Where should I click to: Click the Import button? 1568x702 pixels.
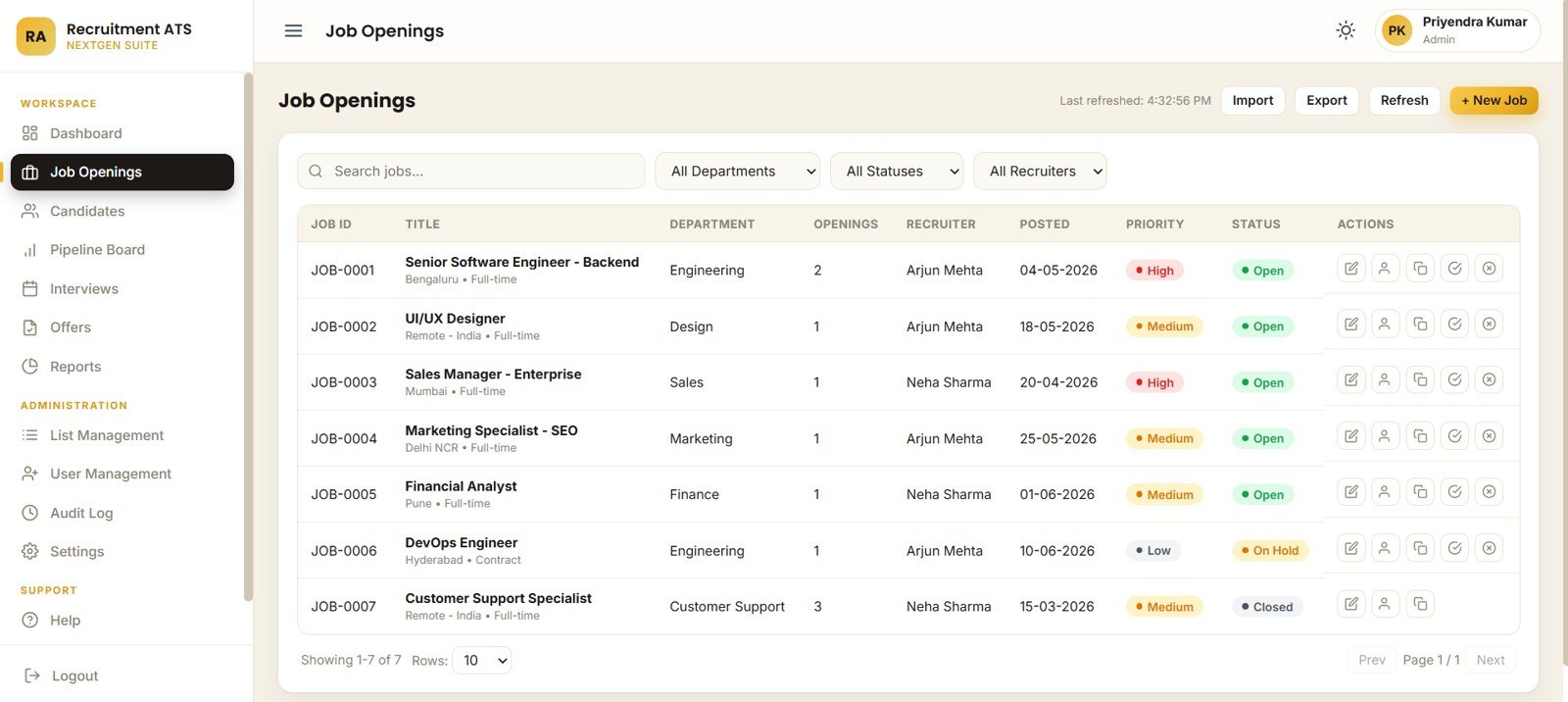pos(1252,100)
